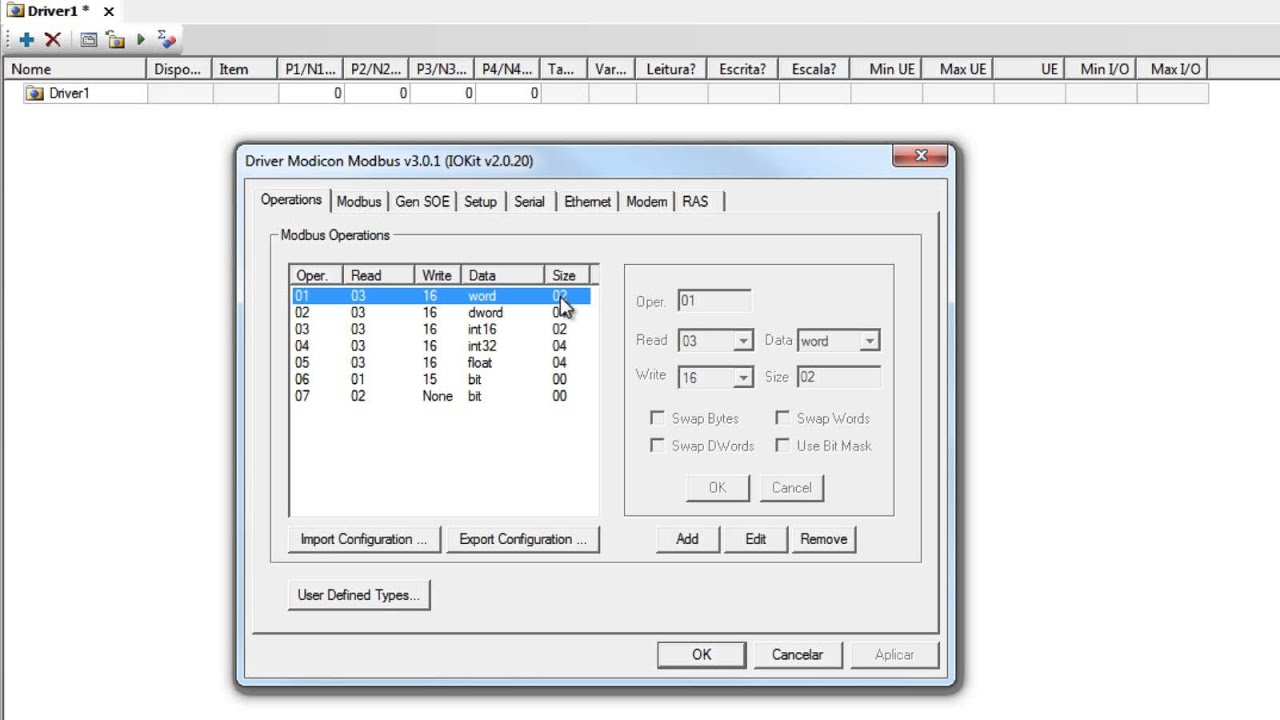
Task: Switch to the Operations tab
Action: (x=291, y=200)
